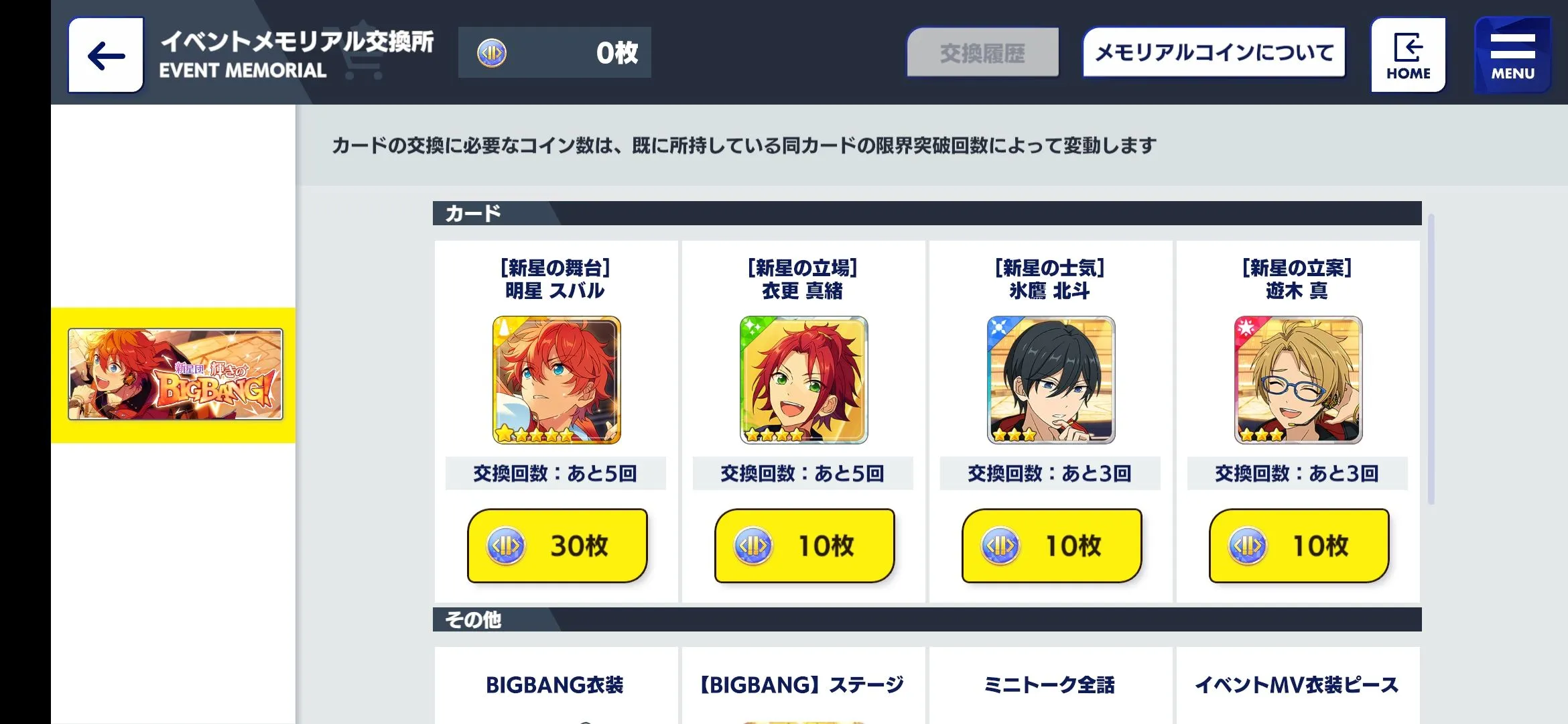This screenshot has width=1568, height=724.
Task: Tap the back arrow icon
Action: point(106,55)
